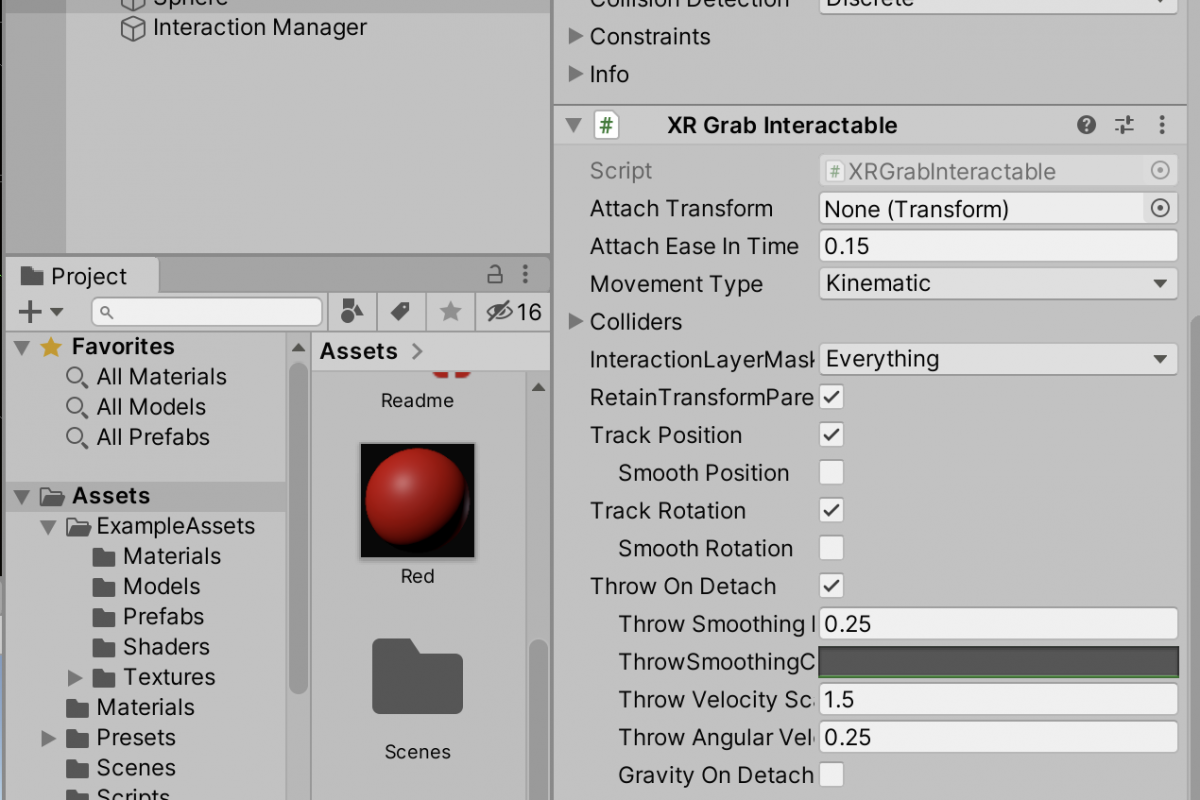Screen dimensions: 1200x800
Task: Toggle the Project panel lock icon
Action: tap(495, 274)
